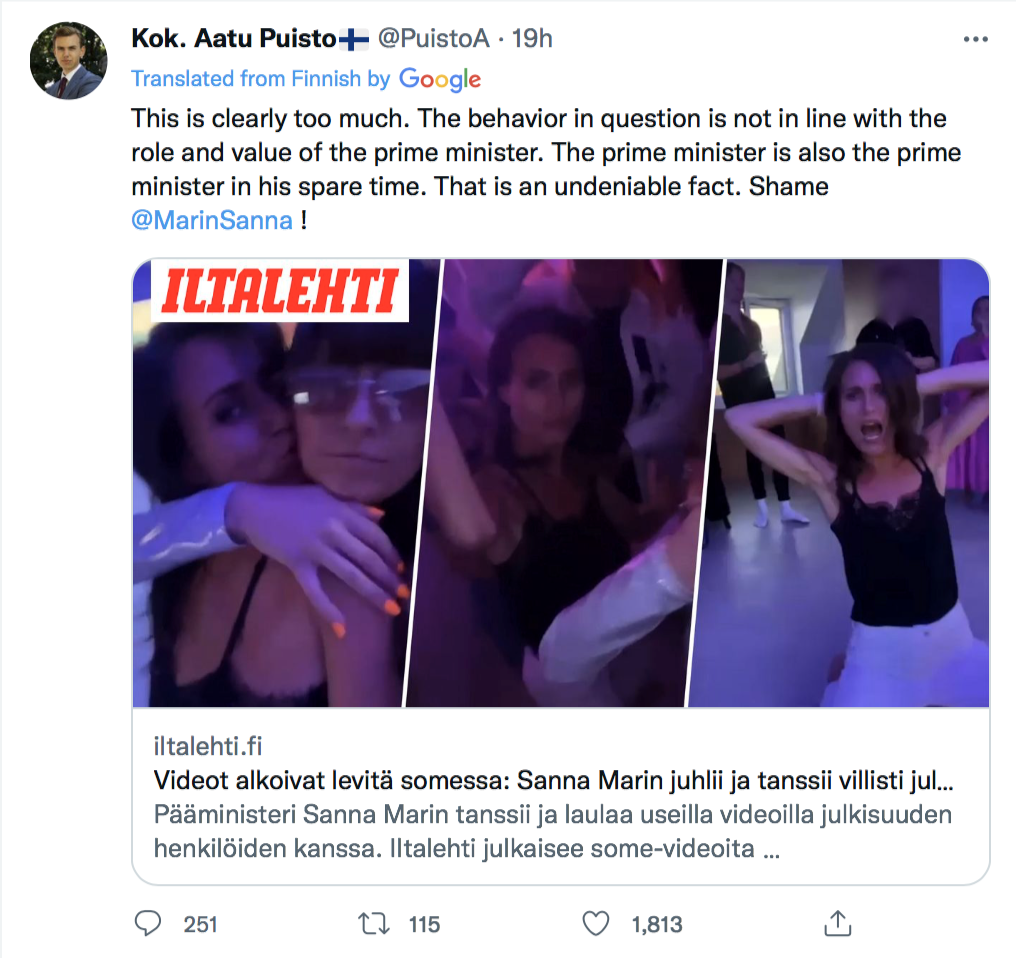Click the @PuistoA handle
The image size is (1016, 958).
(433, 39)
